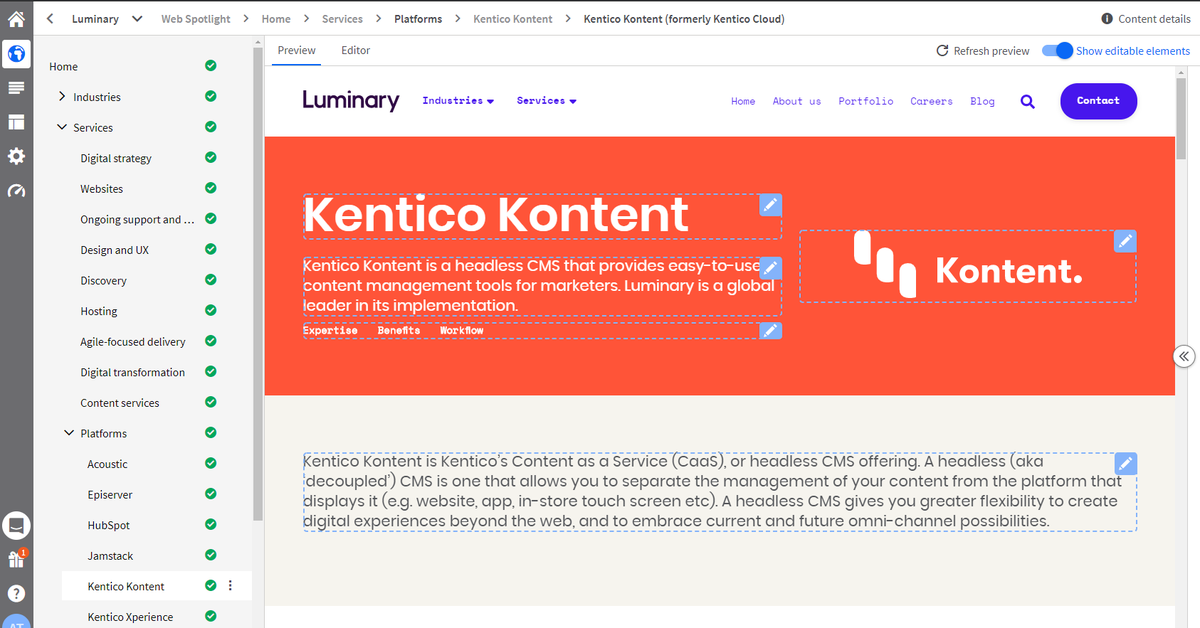This screenshot has height=628, width=1200.
Task: Collapse the page tree panel with the double-chevron arrow
Action: 1184,355
